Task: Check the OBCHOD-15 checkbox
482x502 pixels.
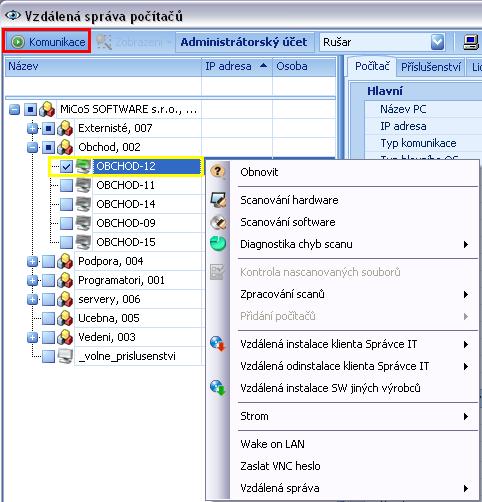Action: point(66,242)
